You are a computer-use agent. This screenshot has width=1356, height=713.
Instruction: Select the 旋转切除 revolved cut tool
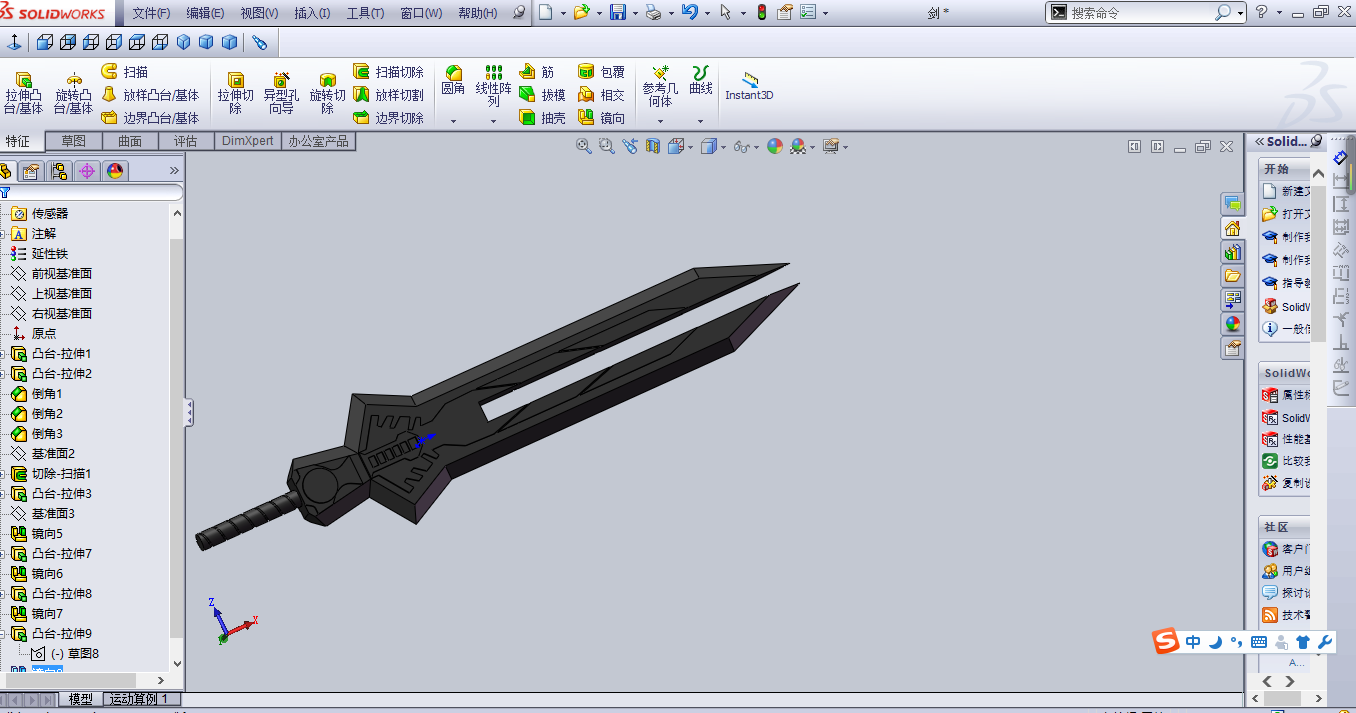click(327, 92)
